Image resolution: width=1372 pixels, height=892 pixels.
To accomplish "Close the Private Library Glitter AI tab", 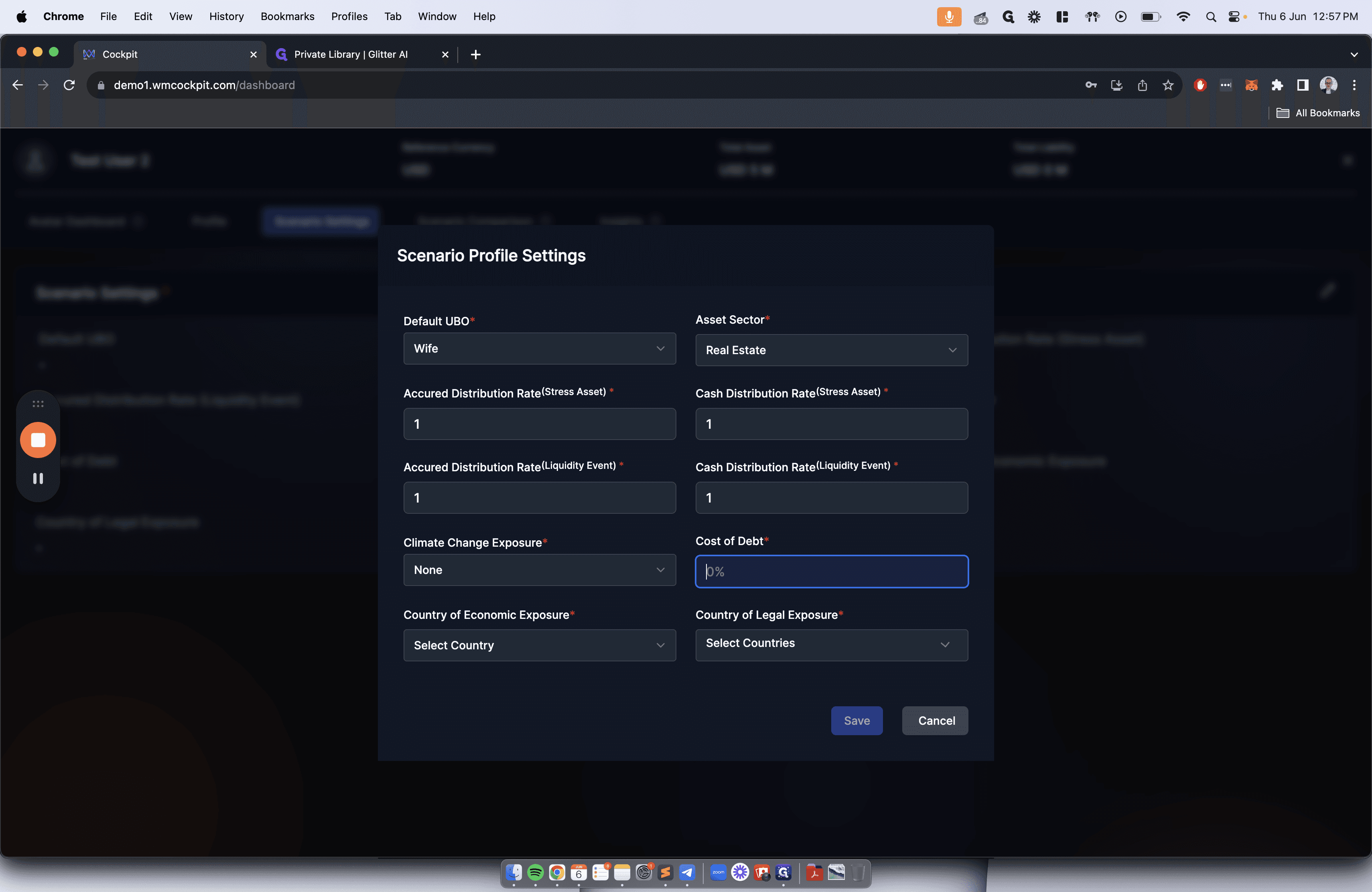I will [445, 54].
